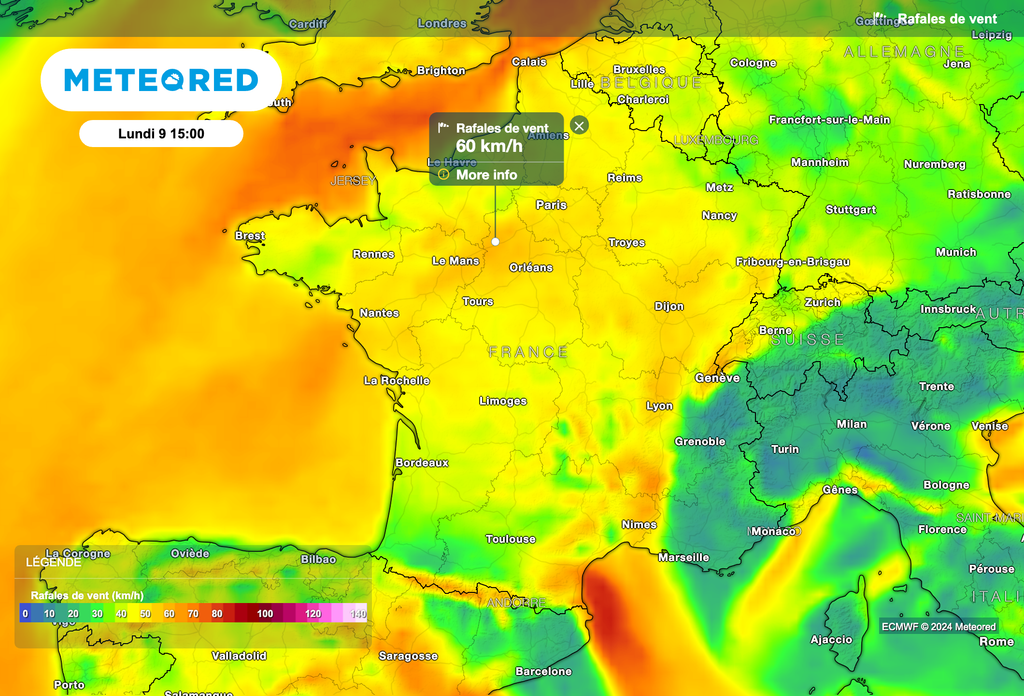Click the windsock icon in the popup
This screenshot has height=696, width=1024.
(x=443, y=128)
